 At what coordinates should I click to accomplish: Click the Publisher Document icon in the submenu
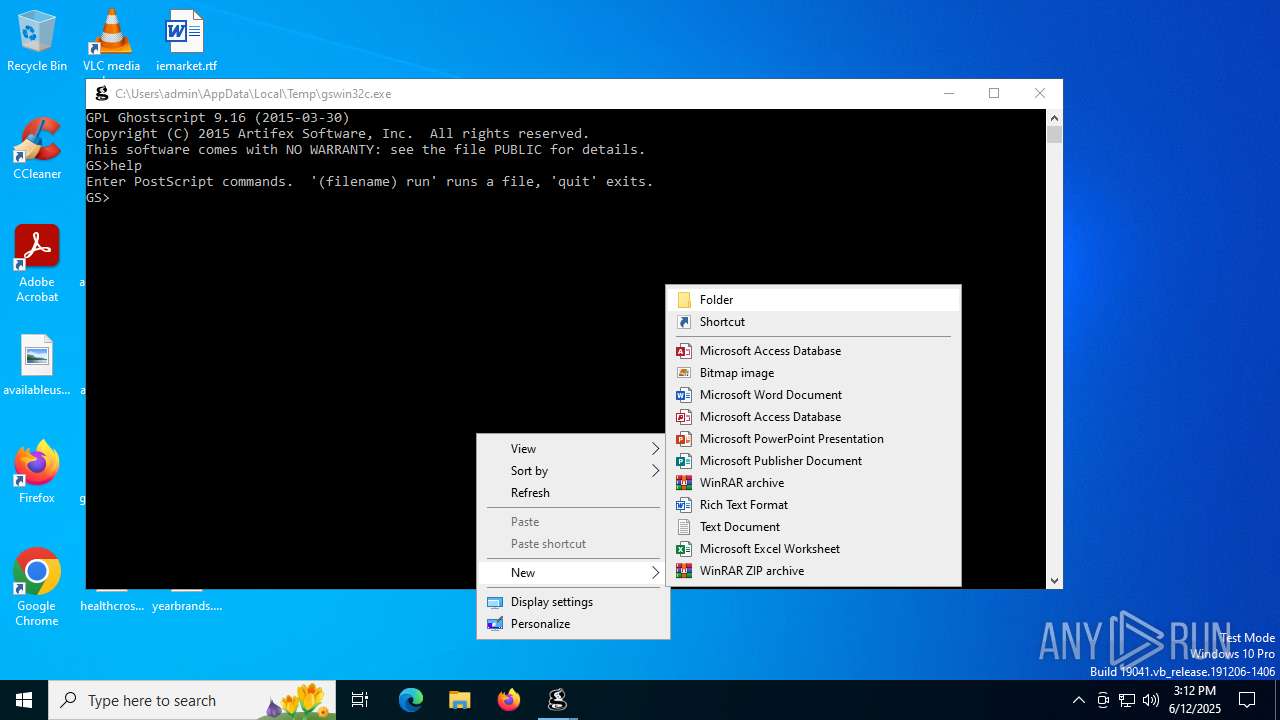[684, 461]
